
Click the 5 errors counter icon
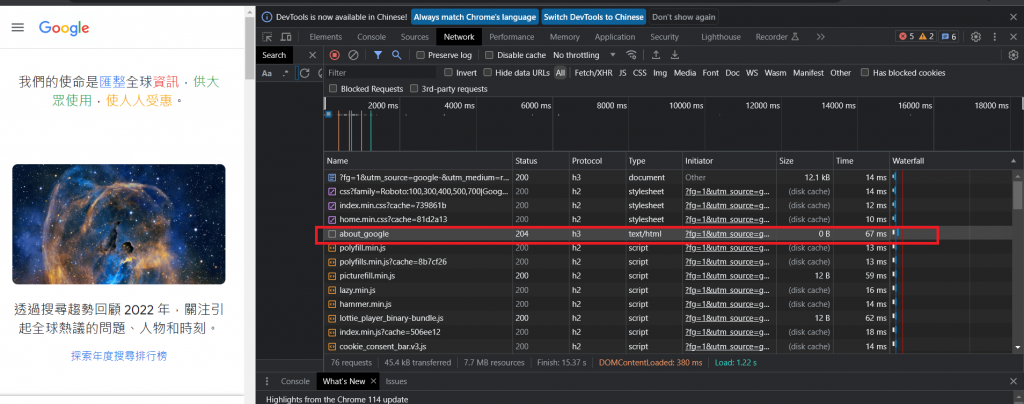coord(906,37)
